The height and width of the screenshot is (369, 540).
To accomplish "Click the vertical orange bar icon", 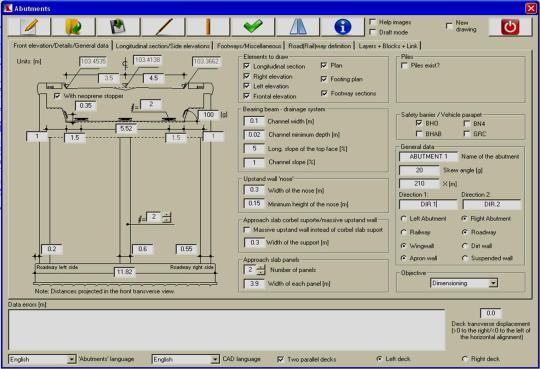I will click(x=208, y=27).
